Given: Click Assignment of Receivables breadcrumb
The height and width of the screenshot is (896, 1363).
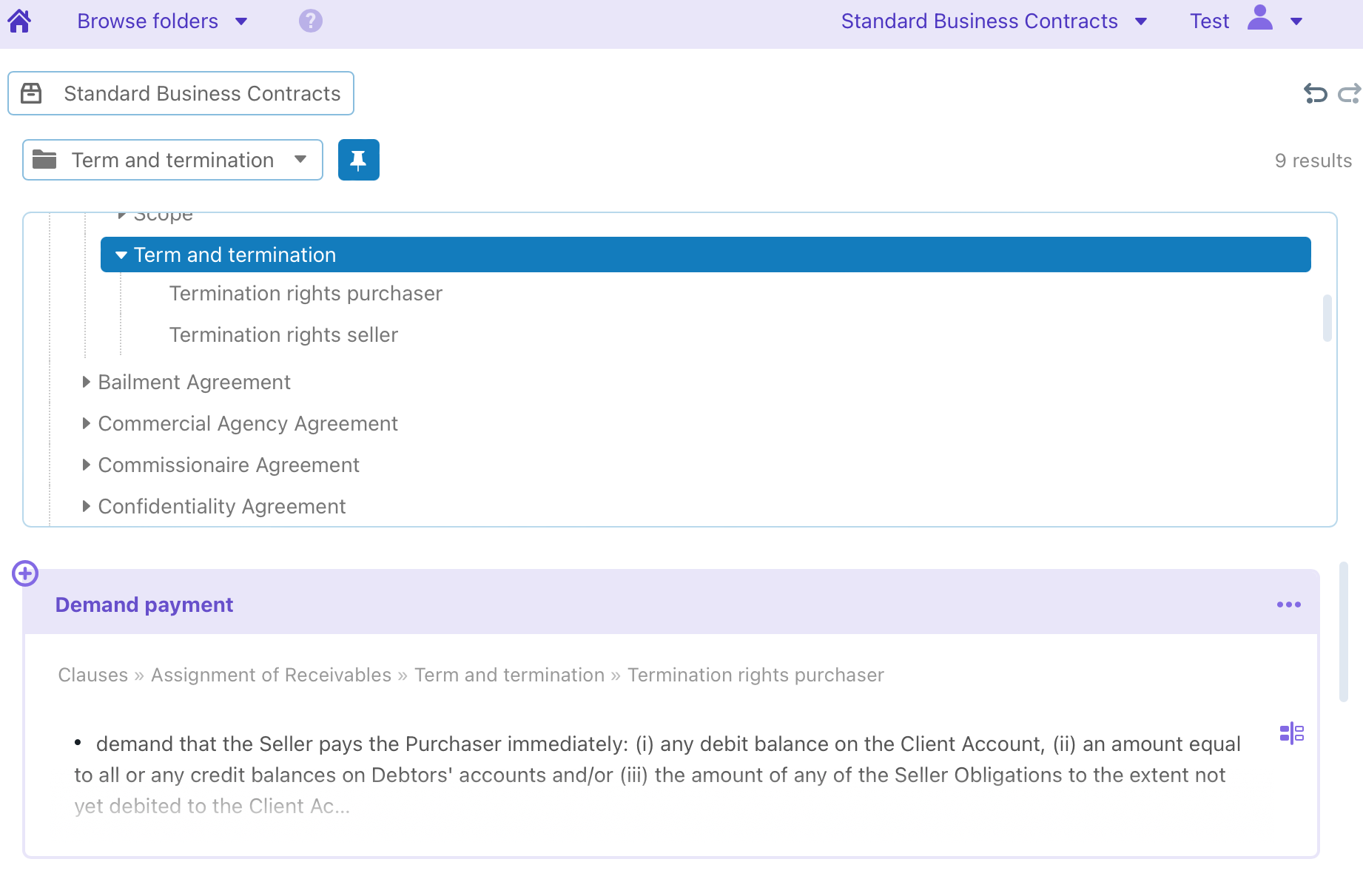Looking at the screenshot, I should 271,676.
